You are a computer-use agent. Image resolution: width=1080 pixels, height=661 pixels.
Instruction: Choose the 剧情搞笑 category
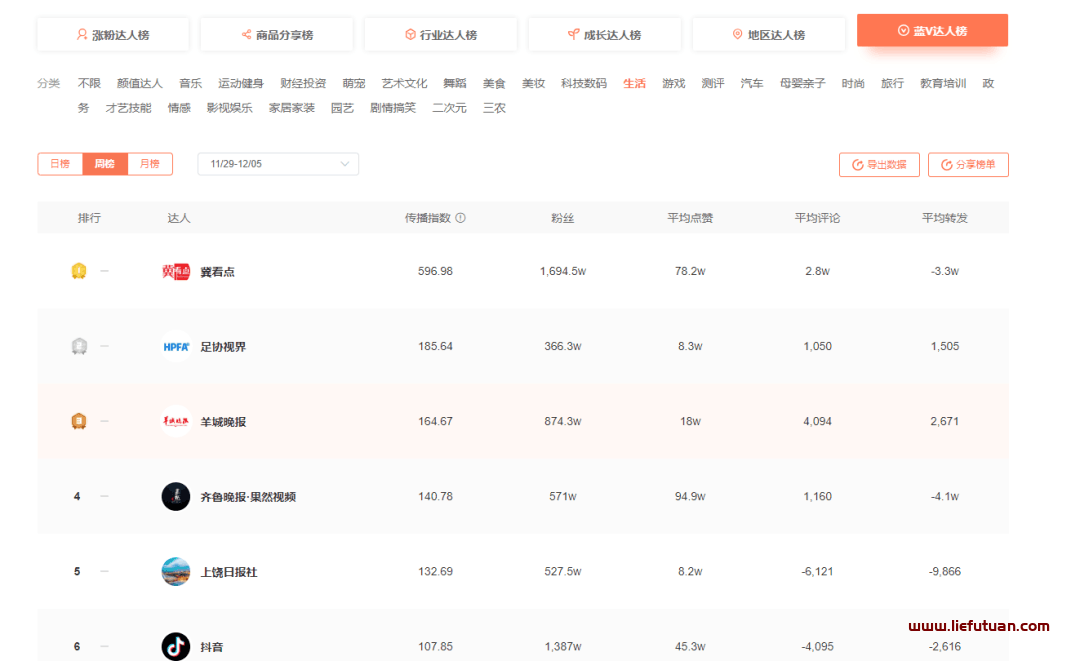click(x=393, y=108)
